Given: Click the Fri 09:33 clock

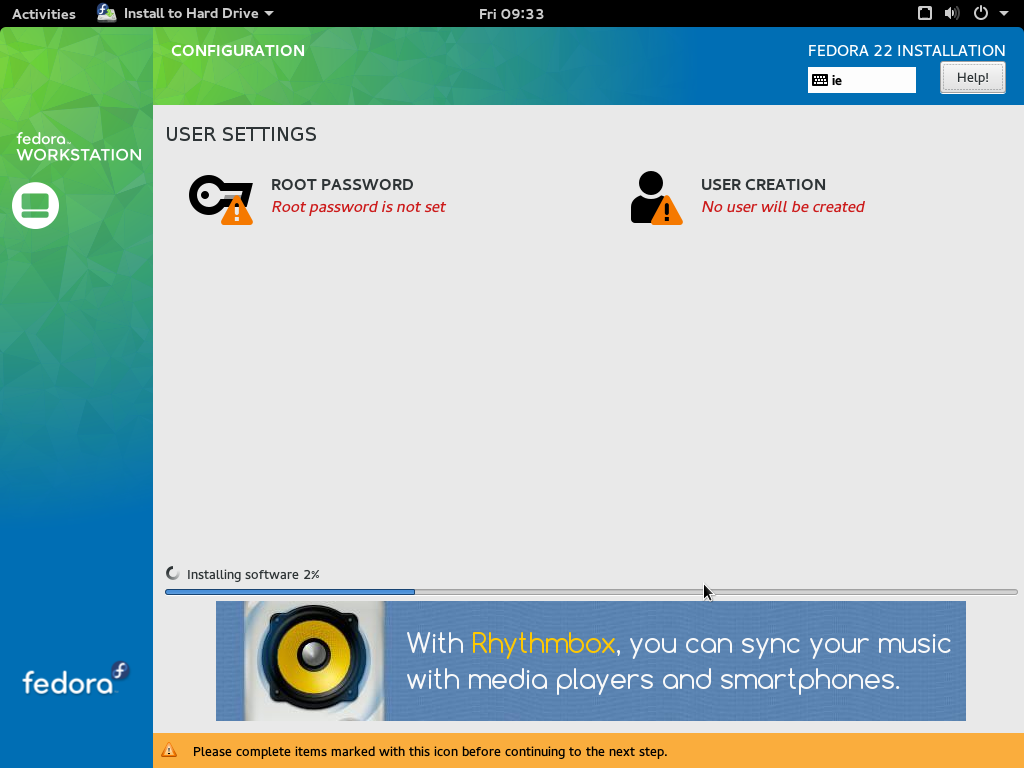Looking at the screenshot, I should click(511, 14).
